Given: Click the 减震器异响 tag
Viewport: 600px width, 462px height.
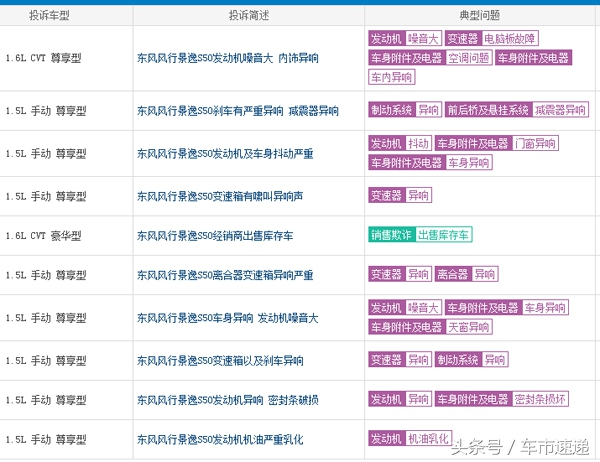Looking at the screenshot, I should pyautogui.click(x=560, y=110).
